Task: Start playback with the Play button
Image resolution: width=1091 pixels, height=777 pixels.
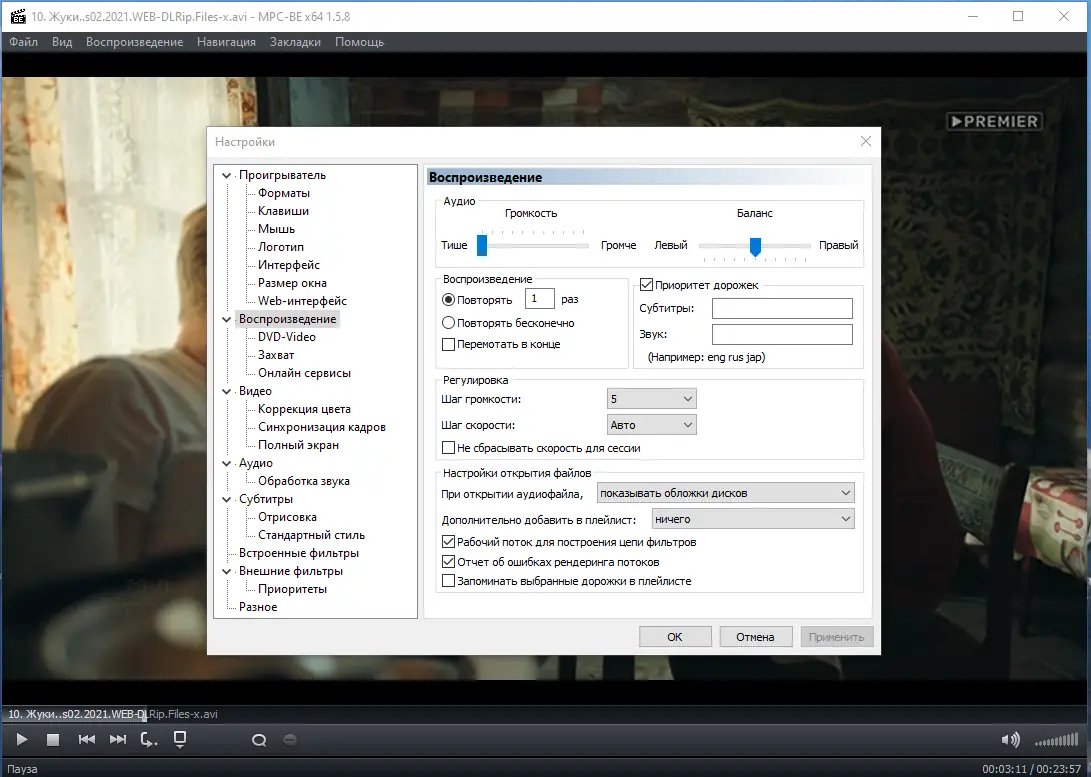Action: (x=22, y=739)
